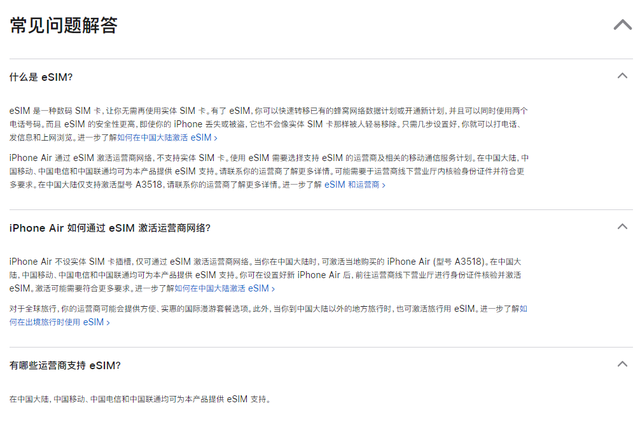Click the arrow after the first 如何在中国大陆激活 eSIM link
This screenshot has height=422, width=640.
click(x=215, y=137)
